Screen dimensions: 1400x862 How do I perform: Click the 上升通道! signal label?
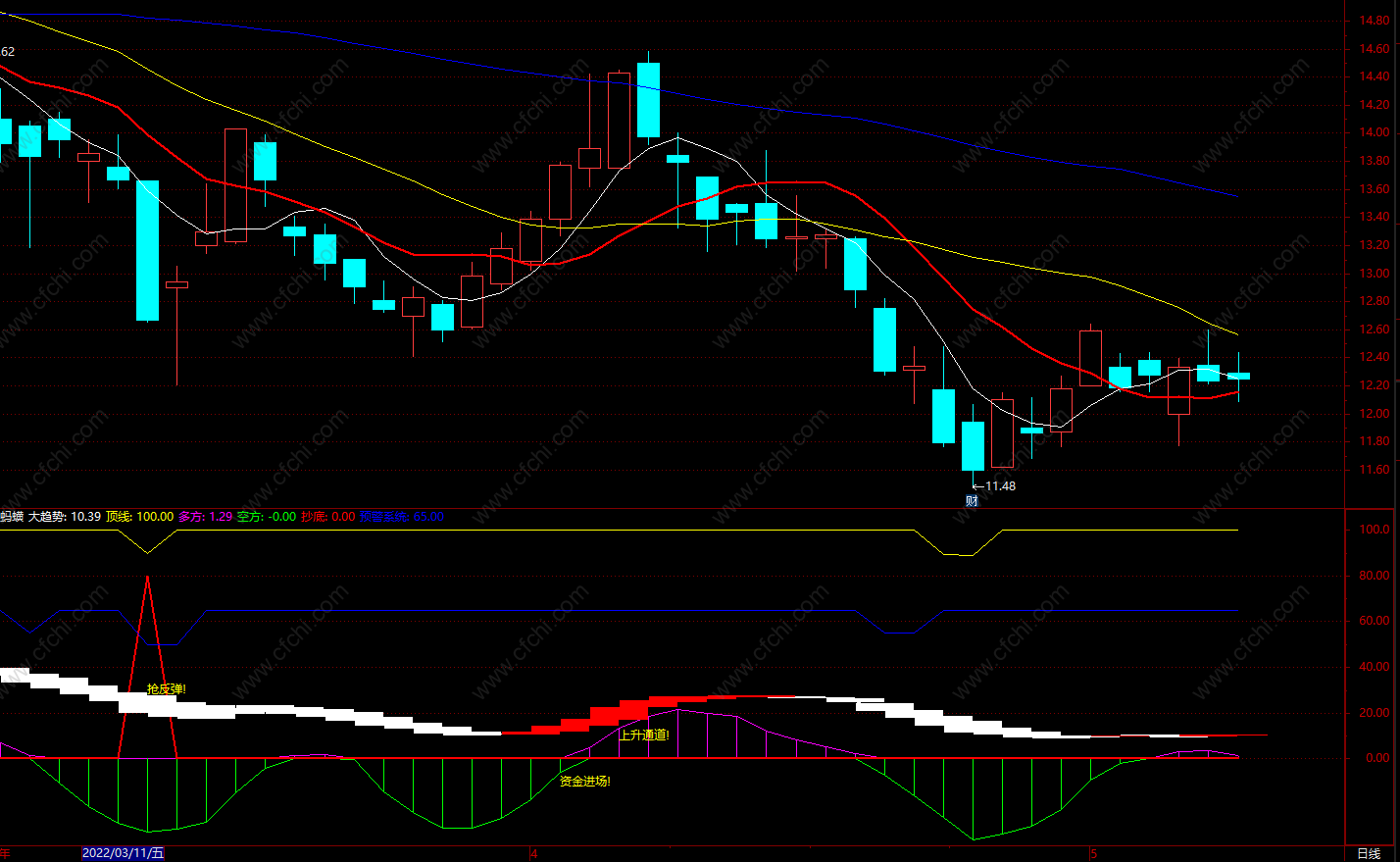[x=644, y=735]
